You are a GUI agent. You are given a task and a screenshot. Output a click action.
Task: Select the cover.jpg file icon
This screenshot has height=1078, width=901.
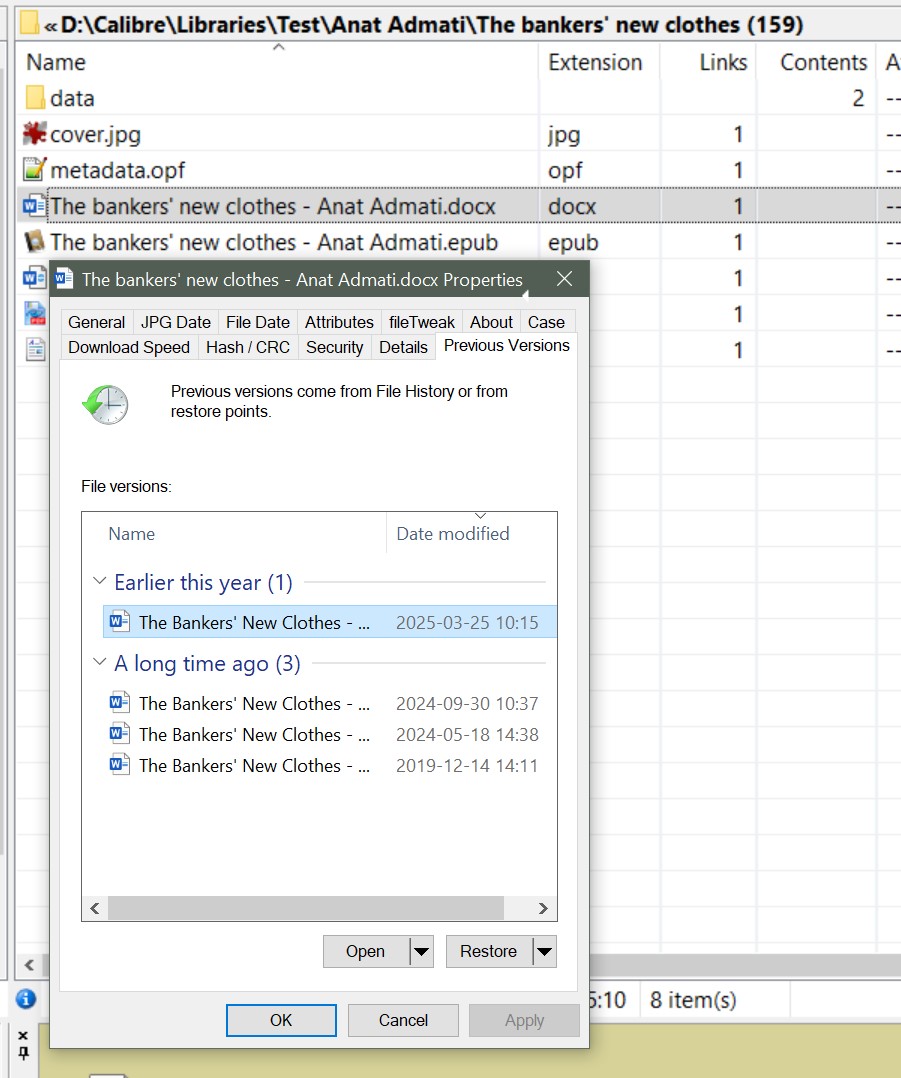pyautogui.click(x=34, y=134)
